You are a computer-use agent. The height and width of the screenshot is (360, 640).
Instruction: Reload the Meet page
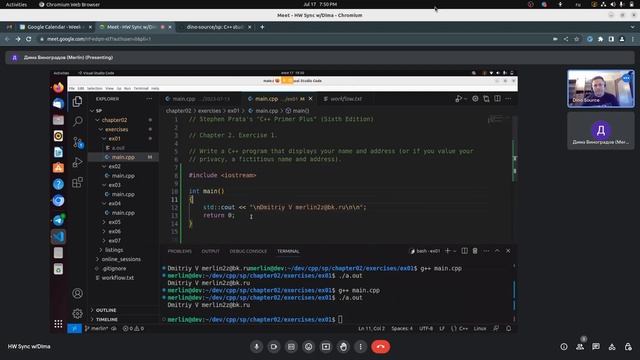click(x=29, y=39)
